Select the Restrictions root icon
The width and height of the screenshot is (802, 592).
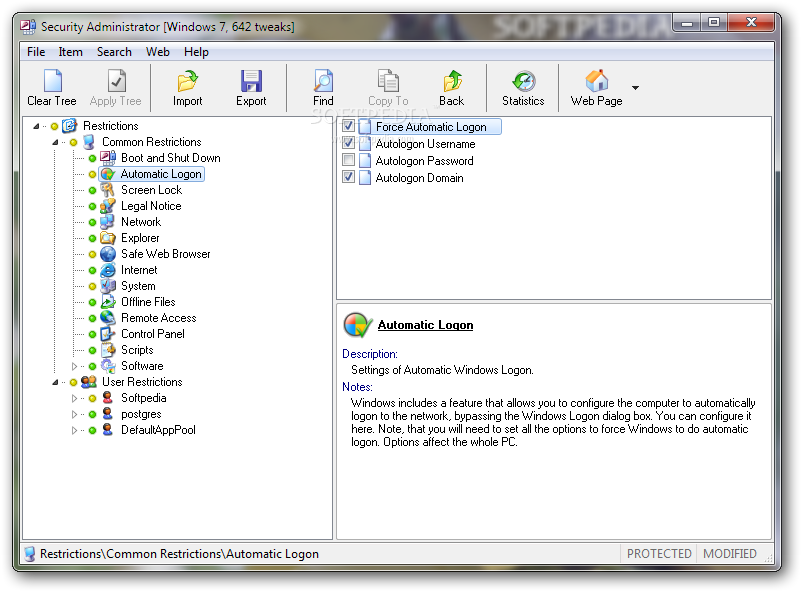click(70, 125)
